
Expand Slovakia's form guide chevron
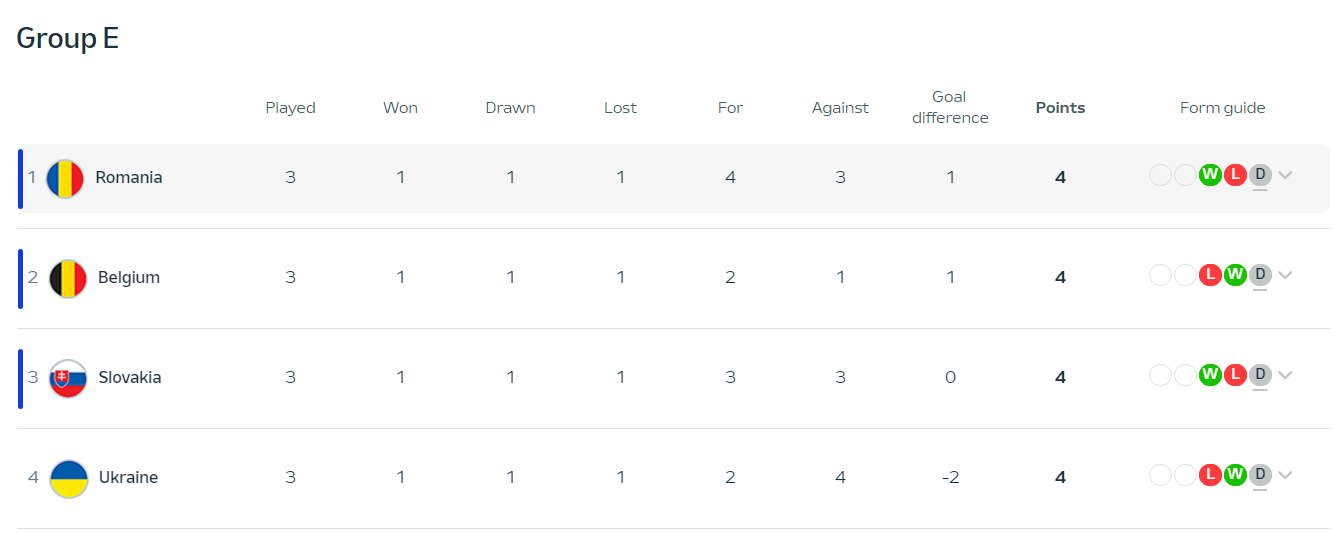[x=1286, y=375]
